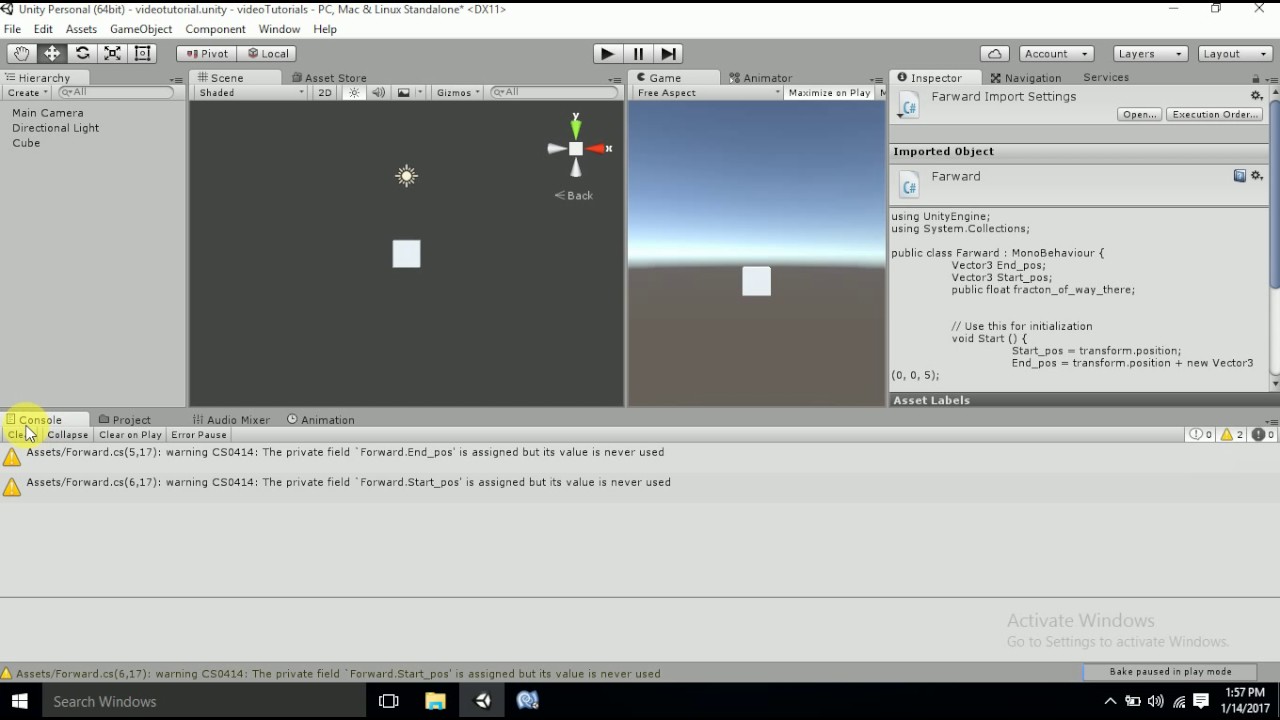Toggle scene lighting sun icon
This screenshot has height=720, width=1280.
click(x=354, y=93)
